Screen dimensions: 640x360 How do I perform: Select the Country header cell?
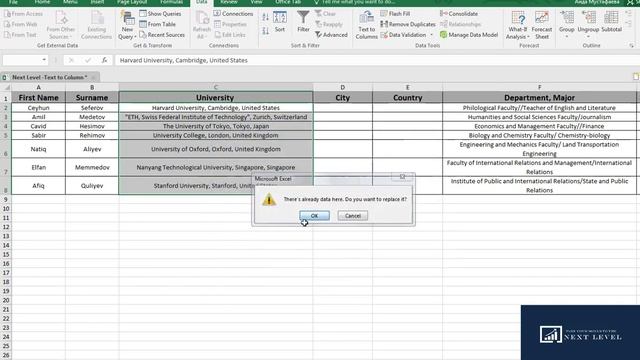(407, 98)
